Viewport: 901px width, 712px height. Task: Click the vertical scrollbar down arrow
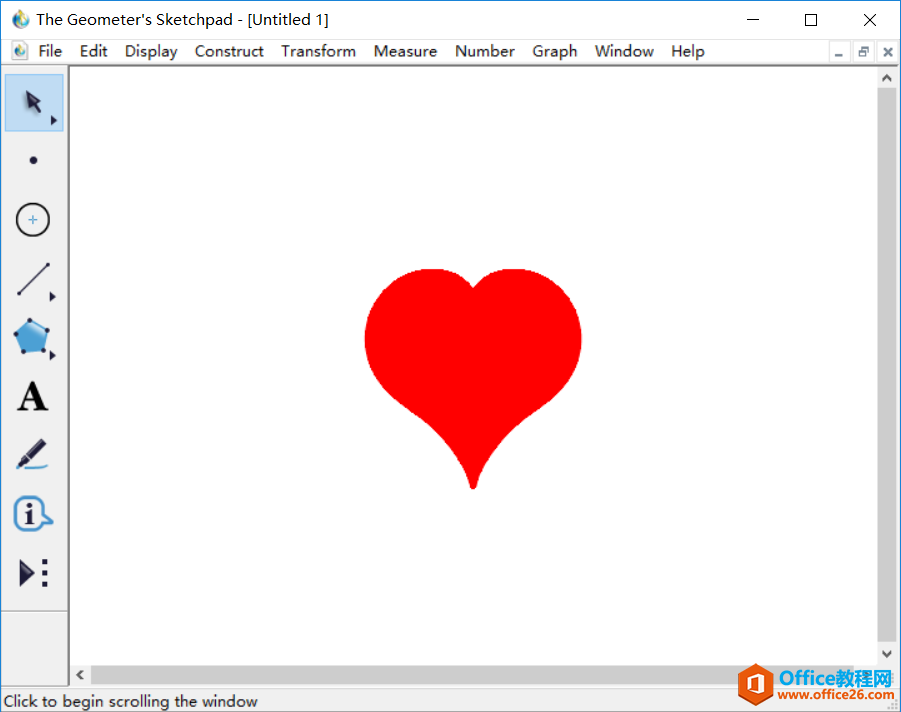point(887,653)
